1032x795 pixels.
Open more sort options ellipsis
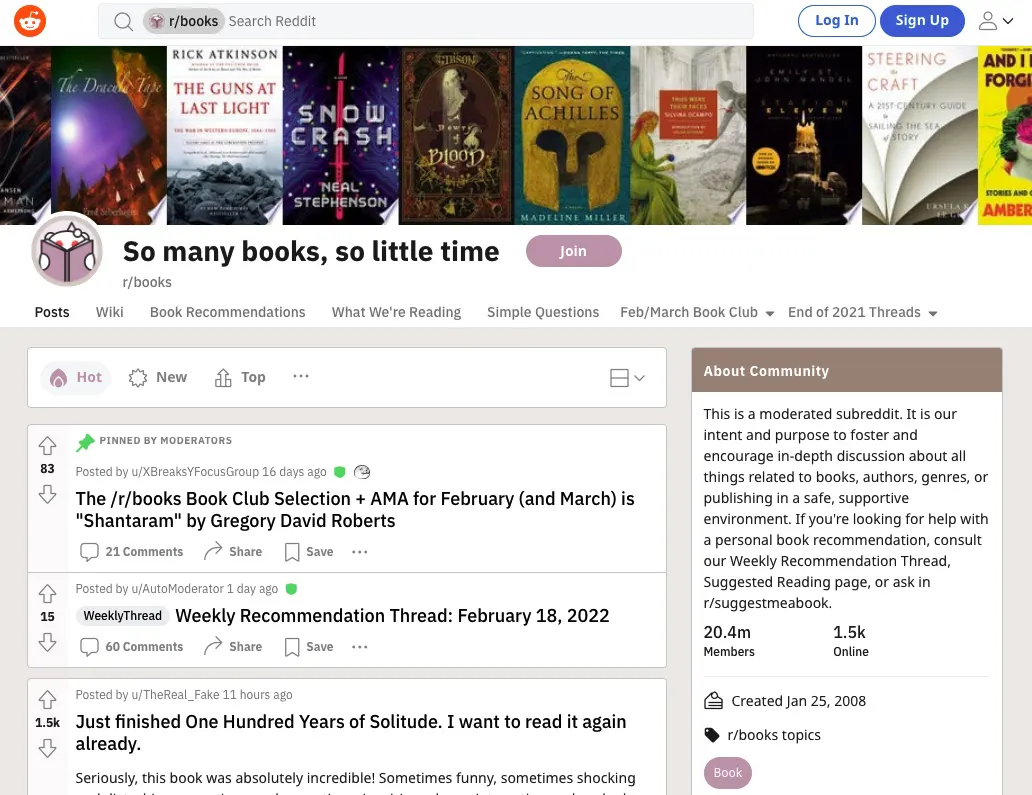tap(301, 376)
